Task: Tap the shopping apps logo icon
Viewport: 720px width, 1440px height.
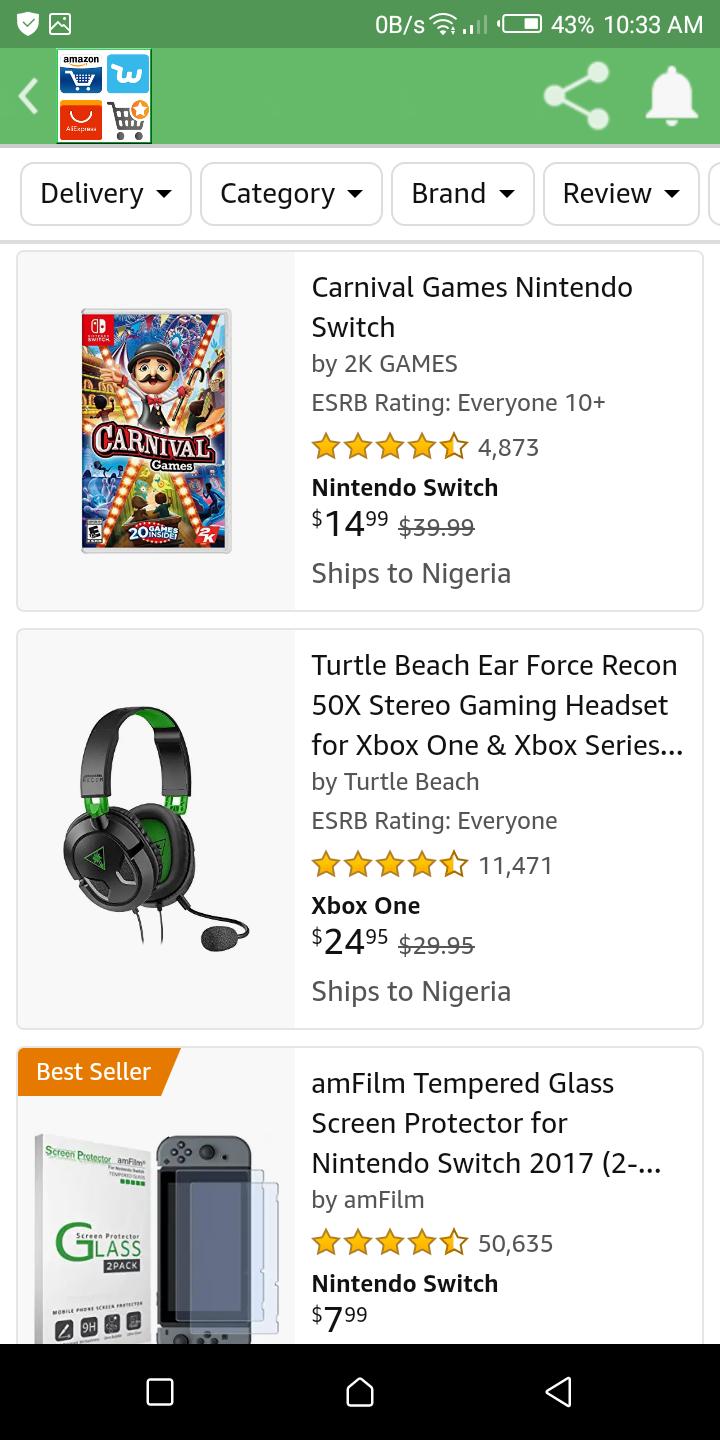Action: tap(104, 96)
